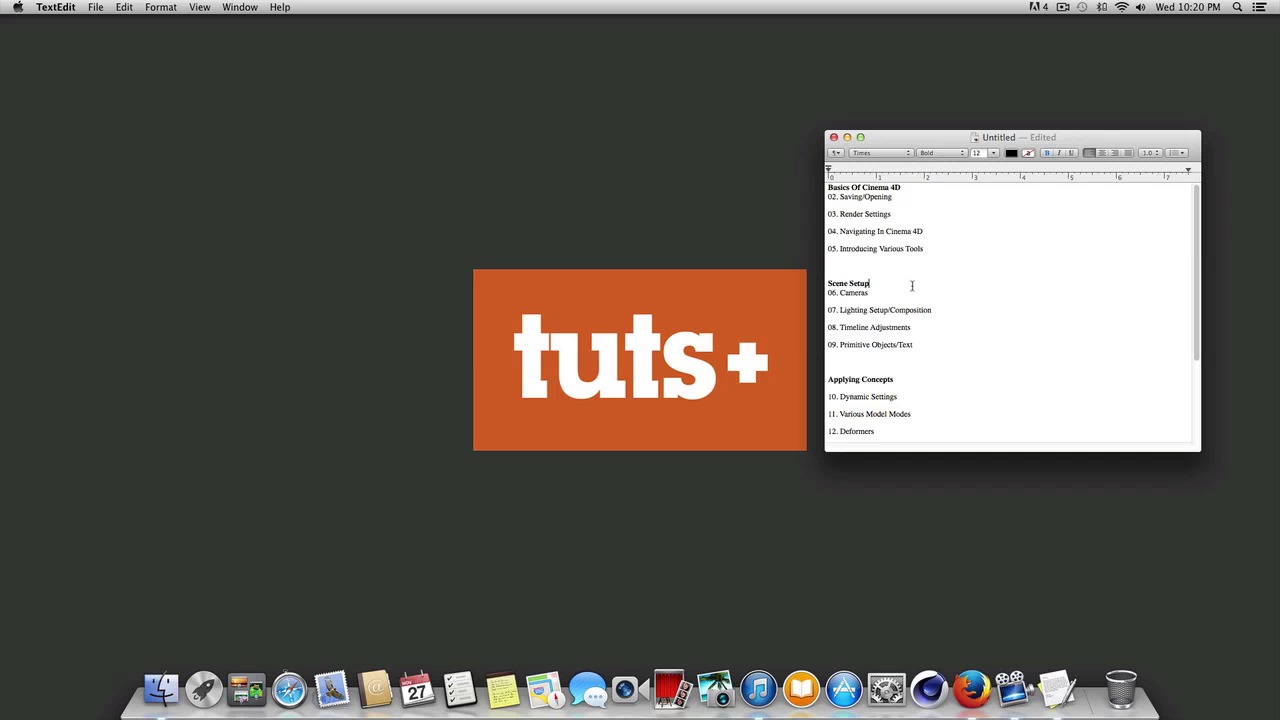Launch iTunes from the dock
Screen dimensions: 1280x720
(758, 689)
